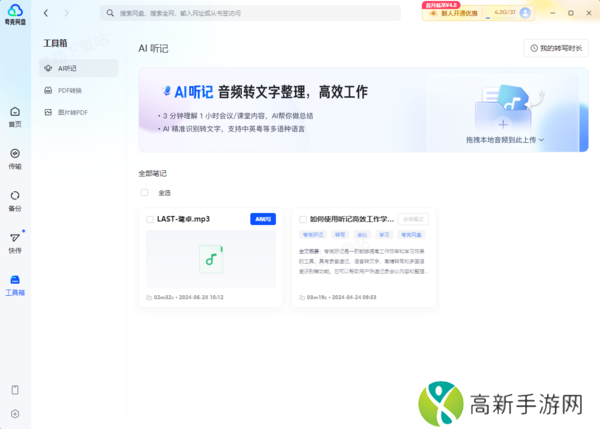Maximize the Quark window
This screenshot has width=600, height=429.
571,13
